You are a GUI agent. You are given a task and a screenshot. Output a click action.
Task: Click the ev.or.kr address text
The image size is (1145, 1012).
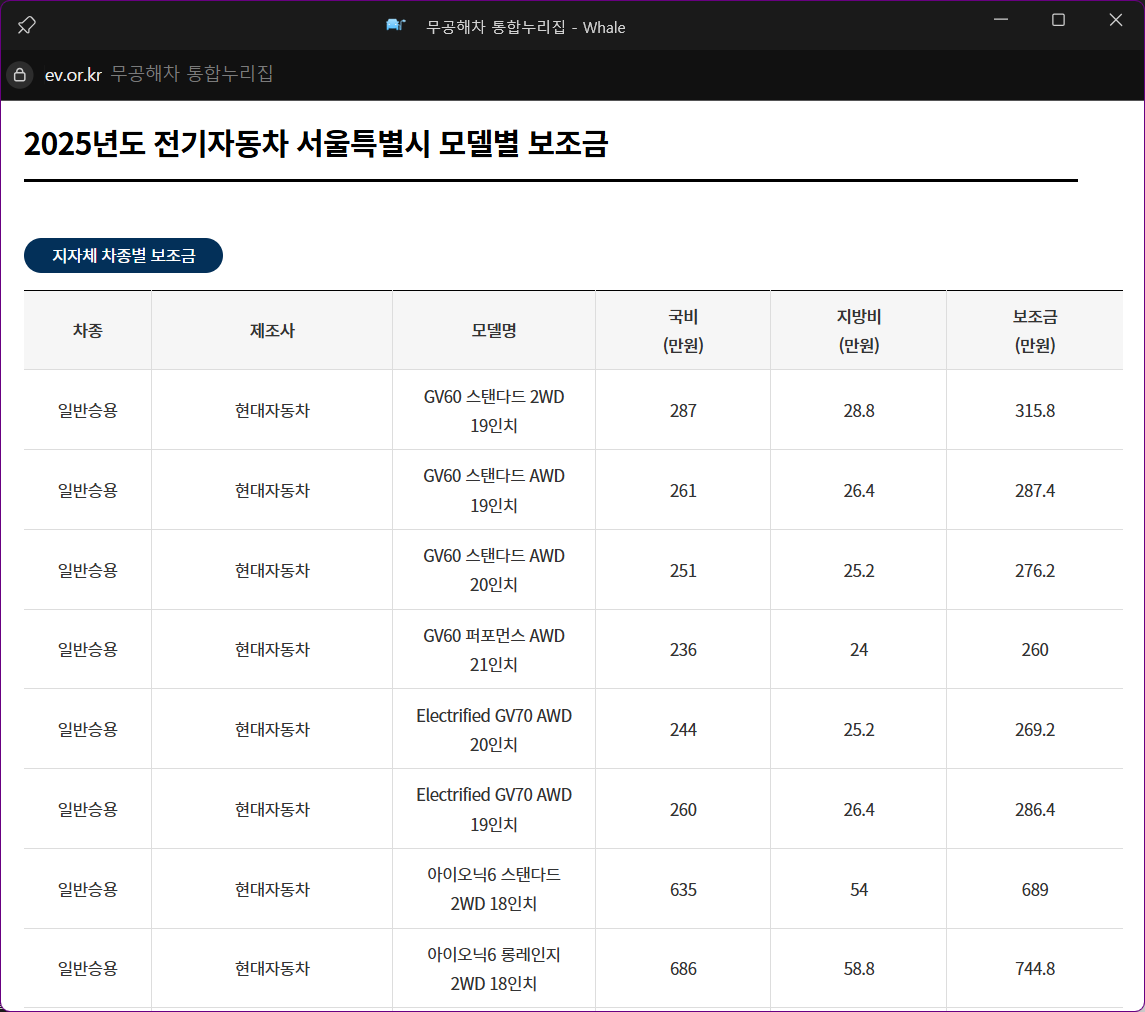pyautogui.click(x=73, y=74)
